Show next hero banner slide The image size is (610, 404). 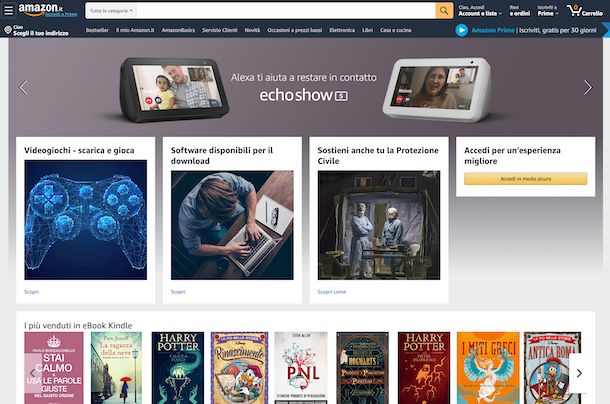(x=587, y=88)
